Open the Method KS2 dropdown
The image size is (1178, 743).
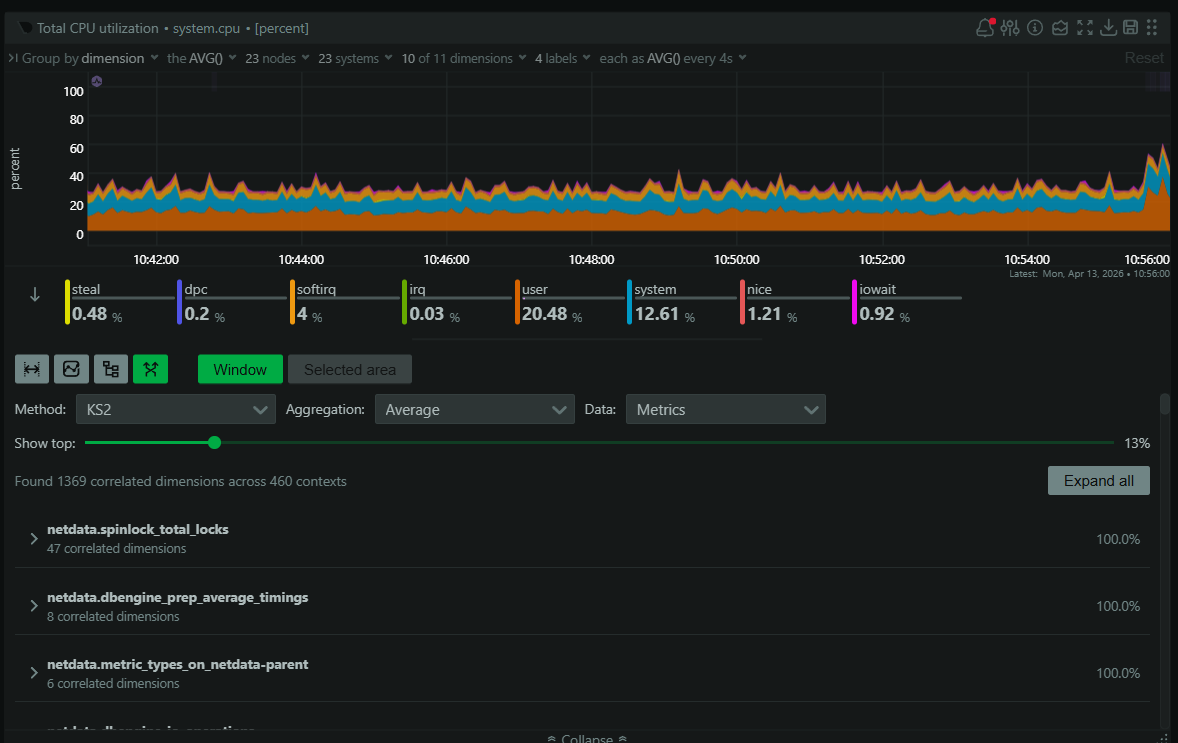(x=175, y=409)
